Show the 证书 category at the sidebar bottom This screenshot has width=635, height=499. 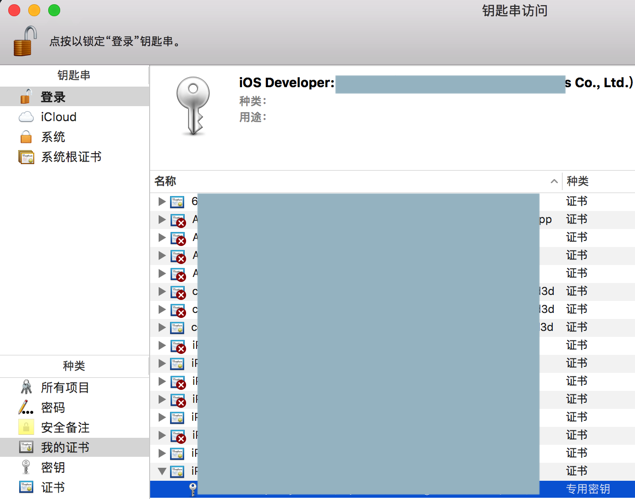tap(75, 487)
